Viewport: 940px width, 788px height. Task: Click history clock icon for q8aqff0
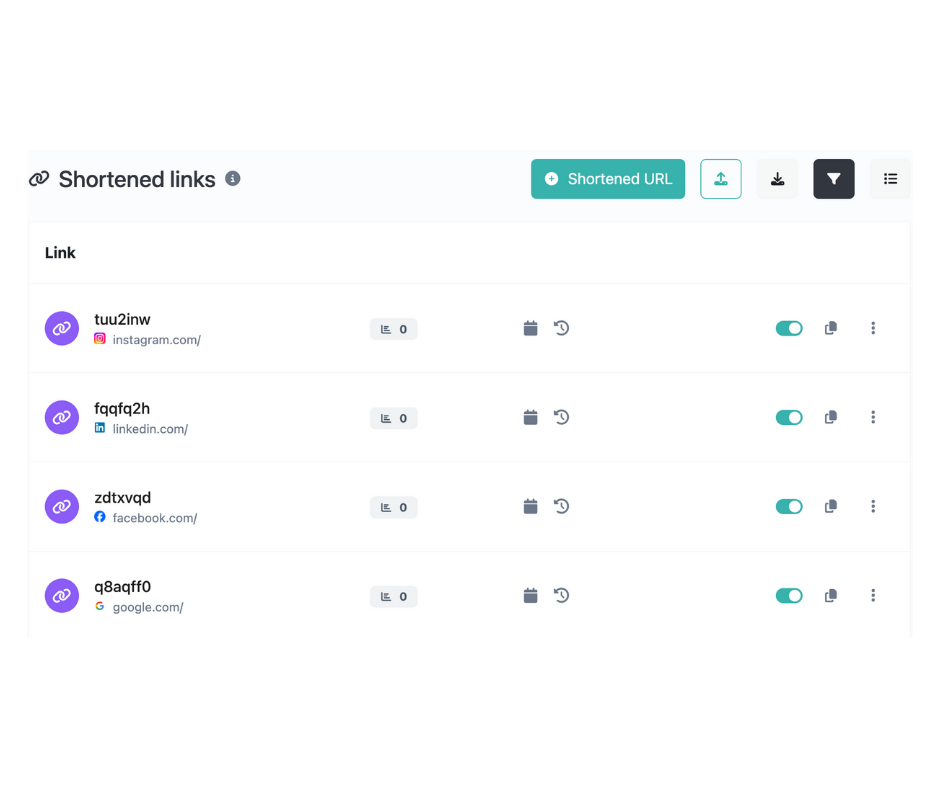click(562, 596)
